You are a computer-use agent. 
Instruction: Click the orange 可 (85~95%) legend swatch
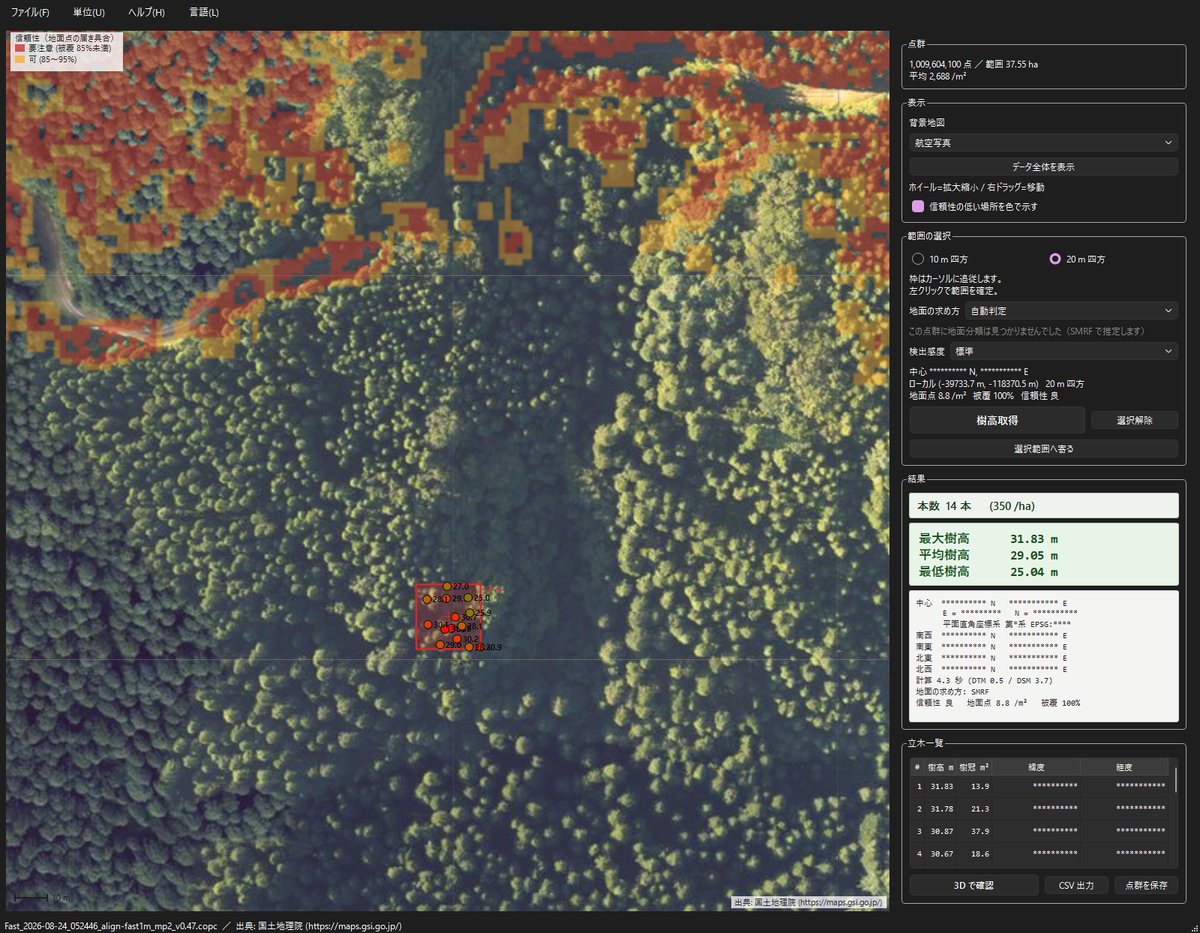tap(19, 60)
